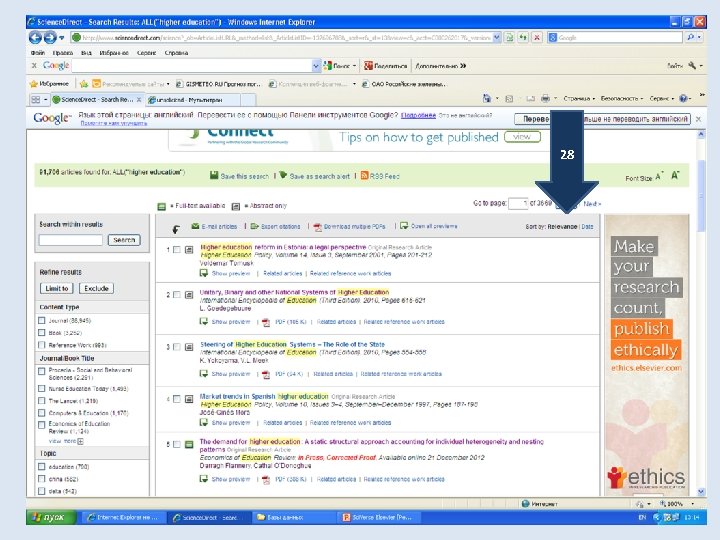Click Next page link
Image resolution: width=720 pixels, height=540 pixels.
(x=592, y=204)
